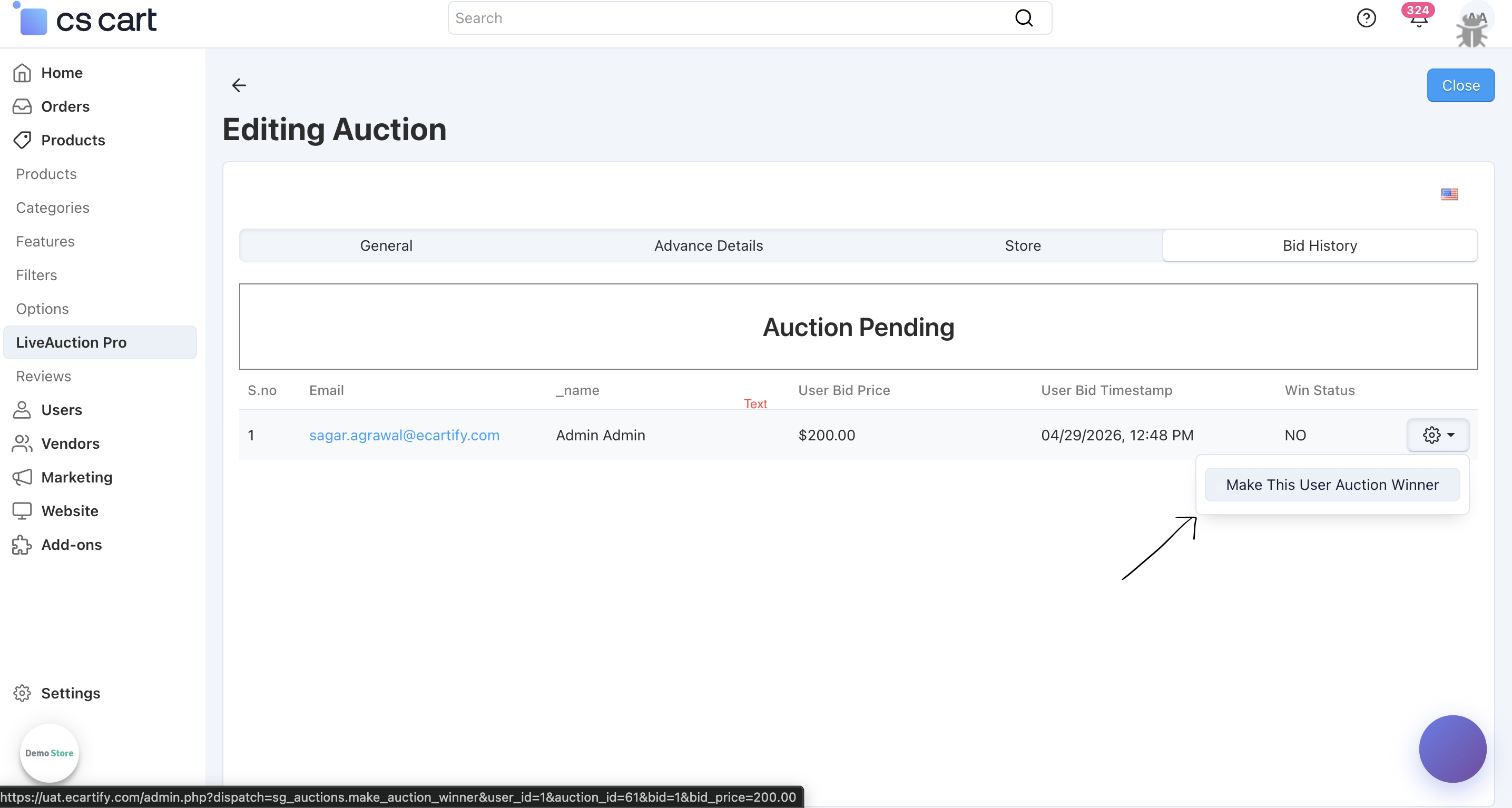Select Make This User Auction Winner

coord(1332,485)
